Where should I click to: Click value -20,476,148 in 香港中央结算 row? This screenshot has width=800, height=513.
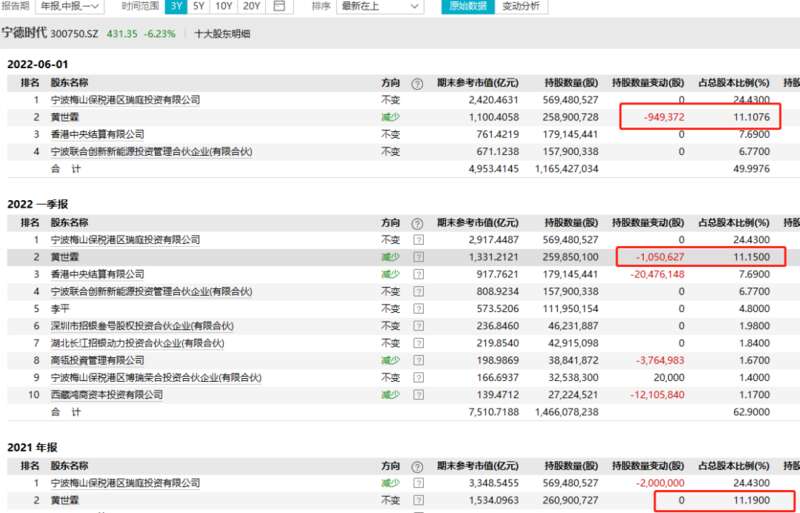pyautogui.click(x=657, y=275)
